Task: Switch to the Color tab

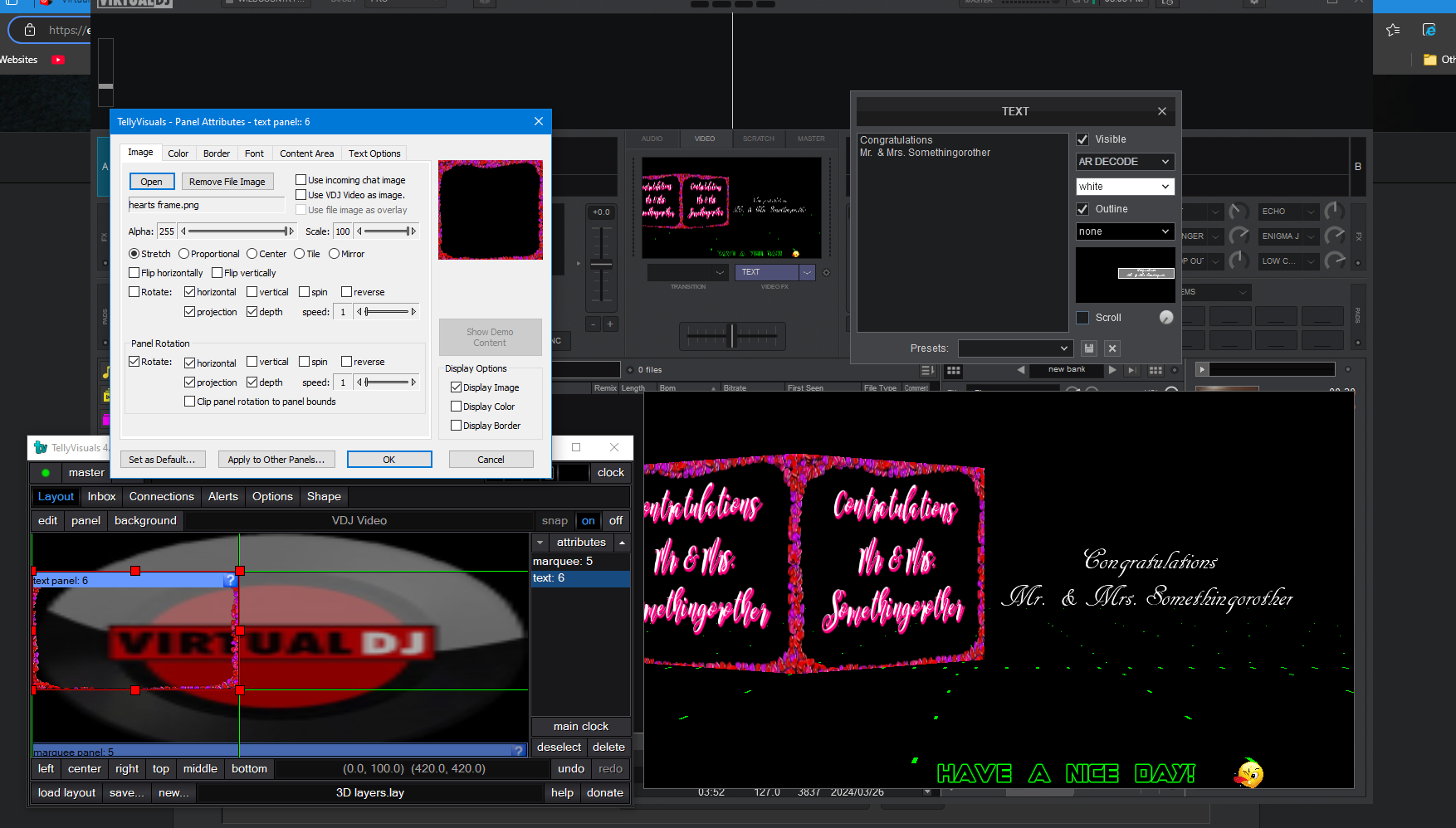Action: point(178,153)
